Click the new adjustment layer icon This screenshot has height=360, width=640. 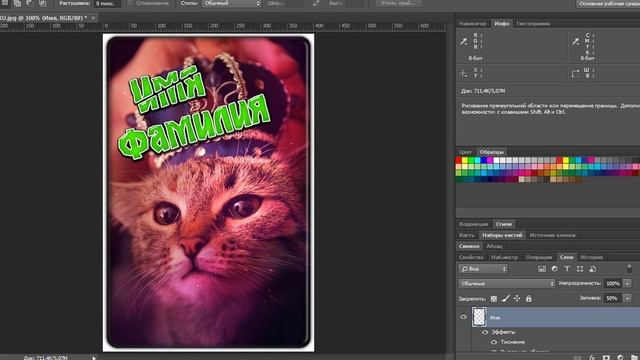[620, 357]
